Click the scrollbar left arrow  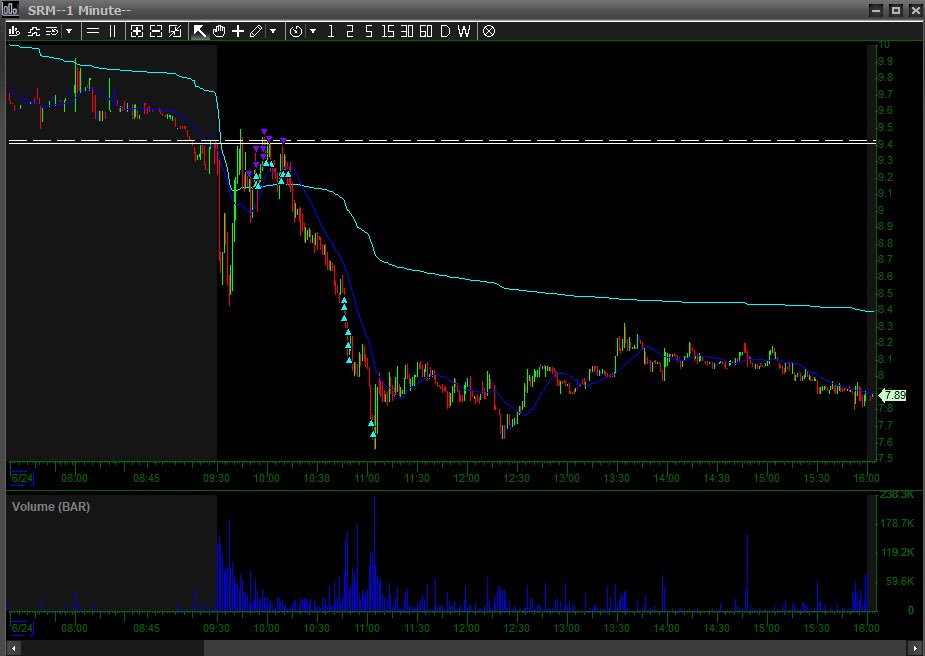coord(14,649)
